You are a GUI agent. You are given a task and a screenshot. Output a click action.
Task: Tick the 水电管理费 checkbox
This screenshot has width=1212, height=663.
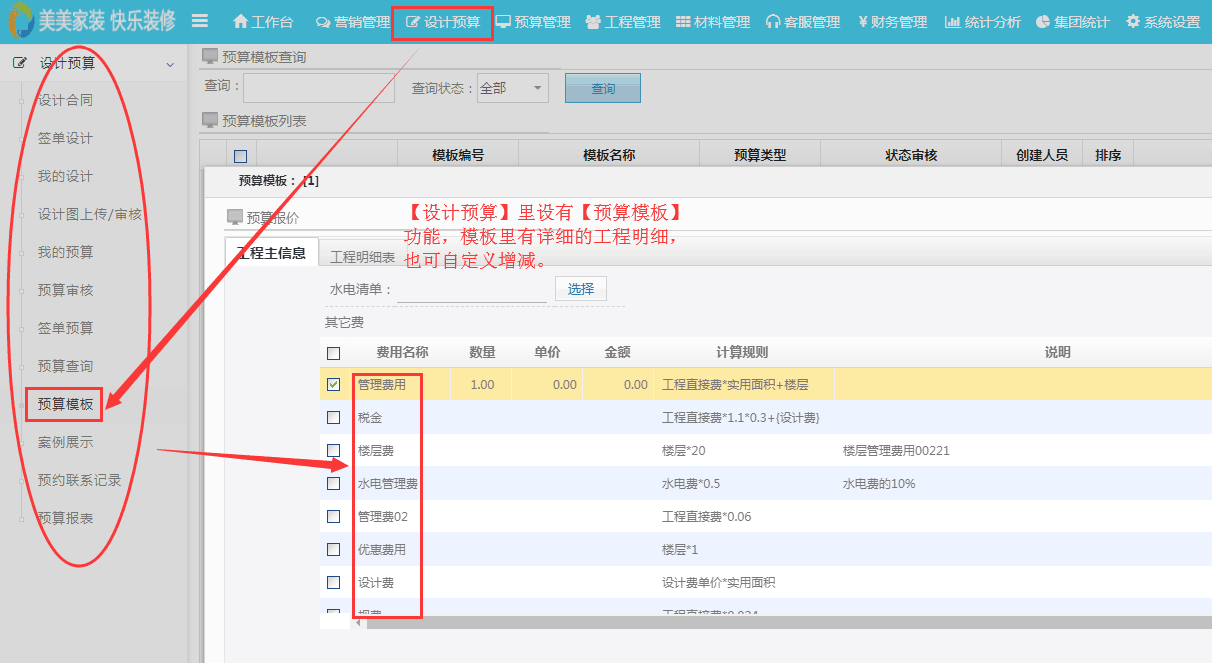click(x=334, y=483)
